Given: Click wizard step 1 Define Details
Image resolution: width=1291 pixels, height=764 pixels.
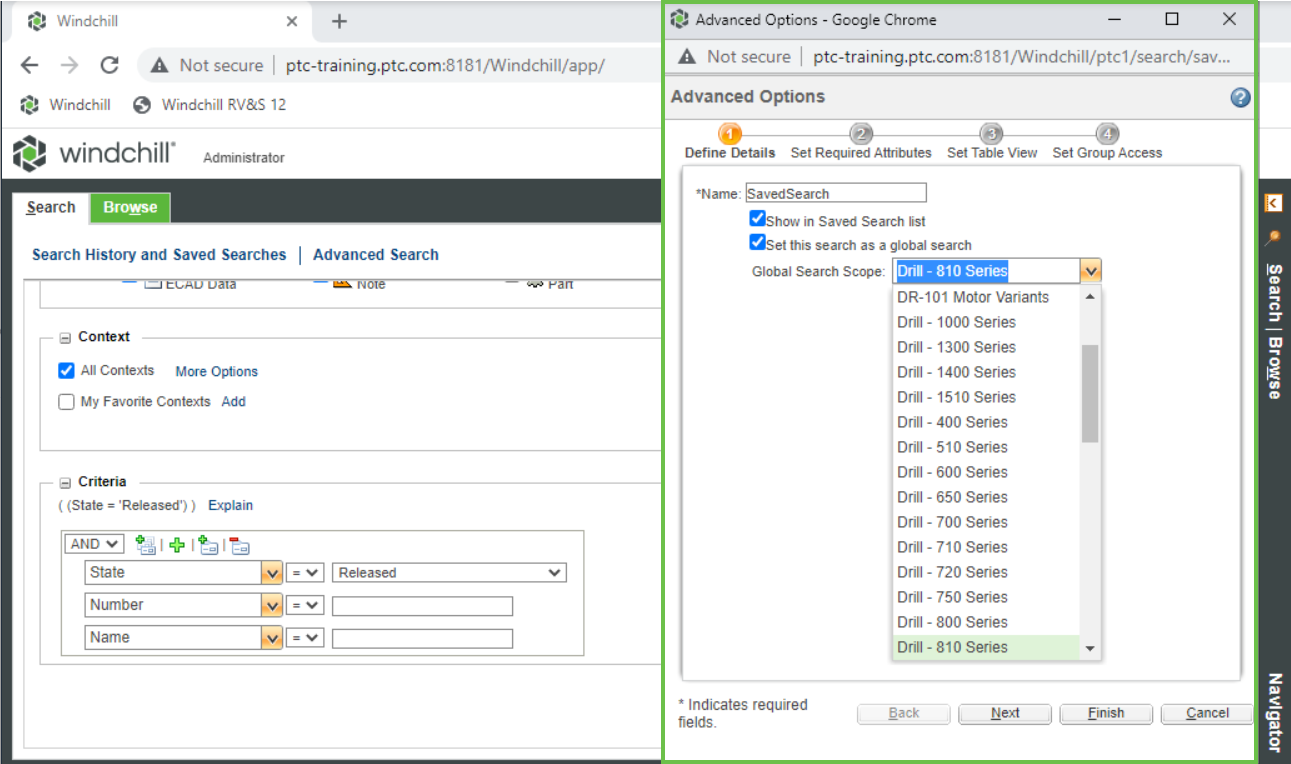Looking at the screenshot, I should [730, 142].
